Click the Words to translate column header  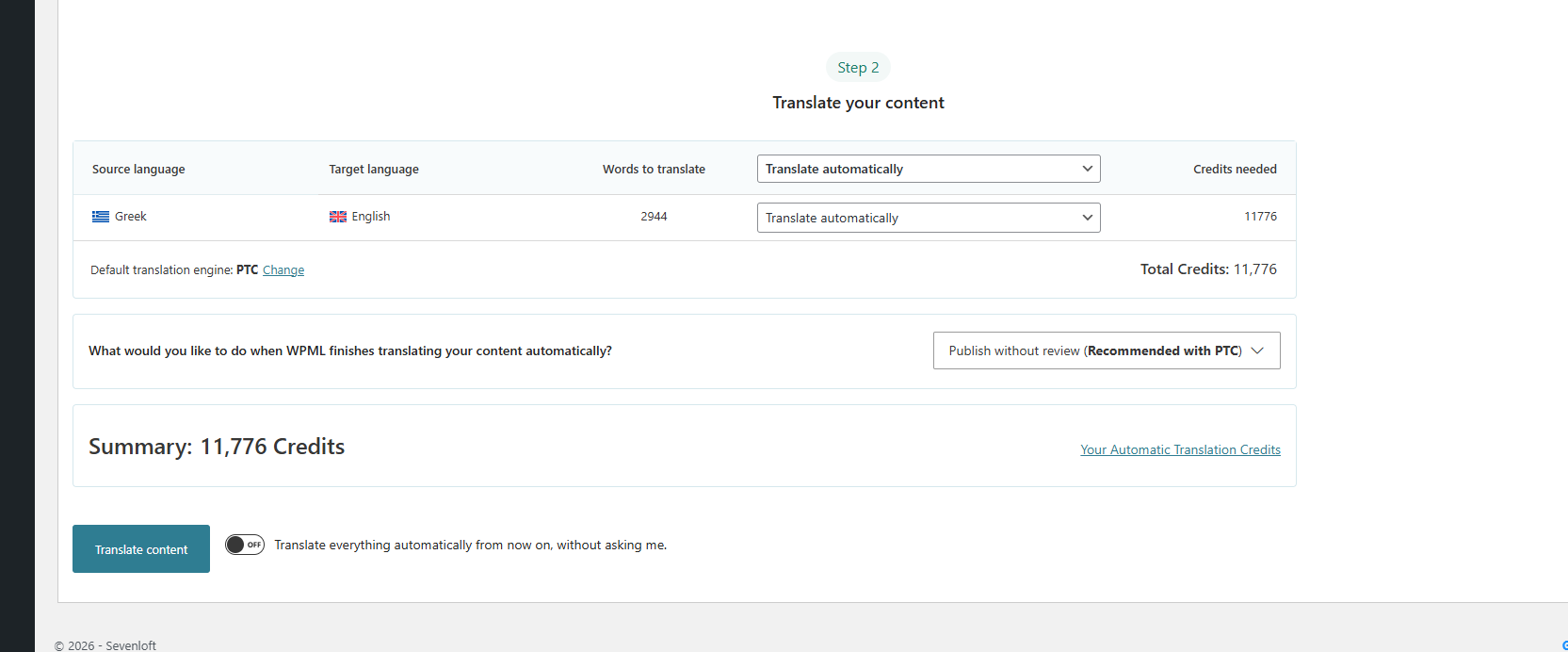coord(654,170)
